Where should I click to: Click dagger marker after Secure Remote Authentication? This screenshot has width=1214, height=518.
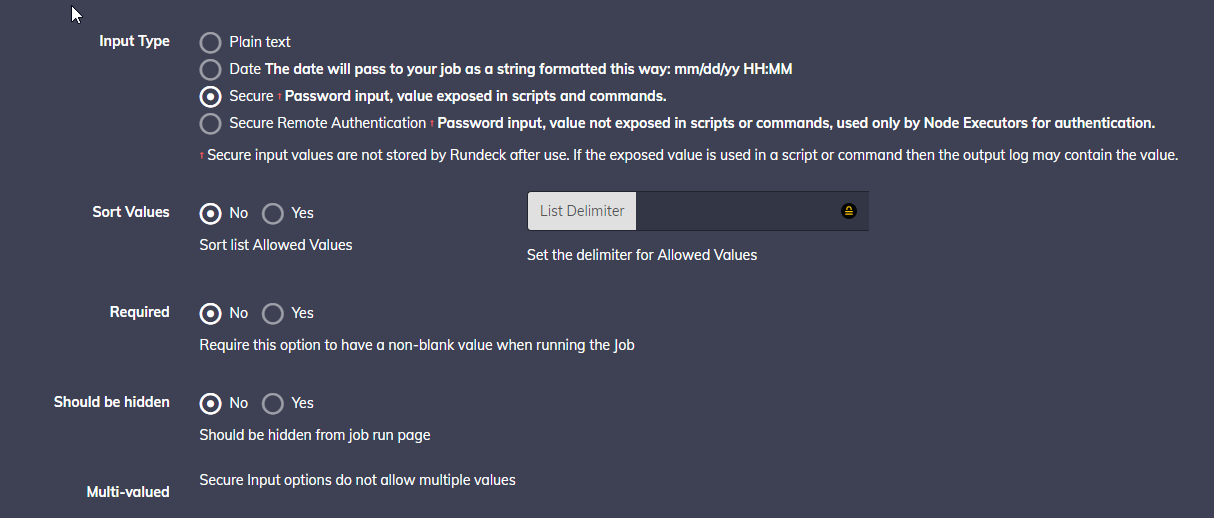(432, 124)
